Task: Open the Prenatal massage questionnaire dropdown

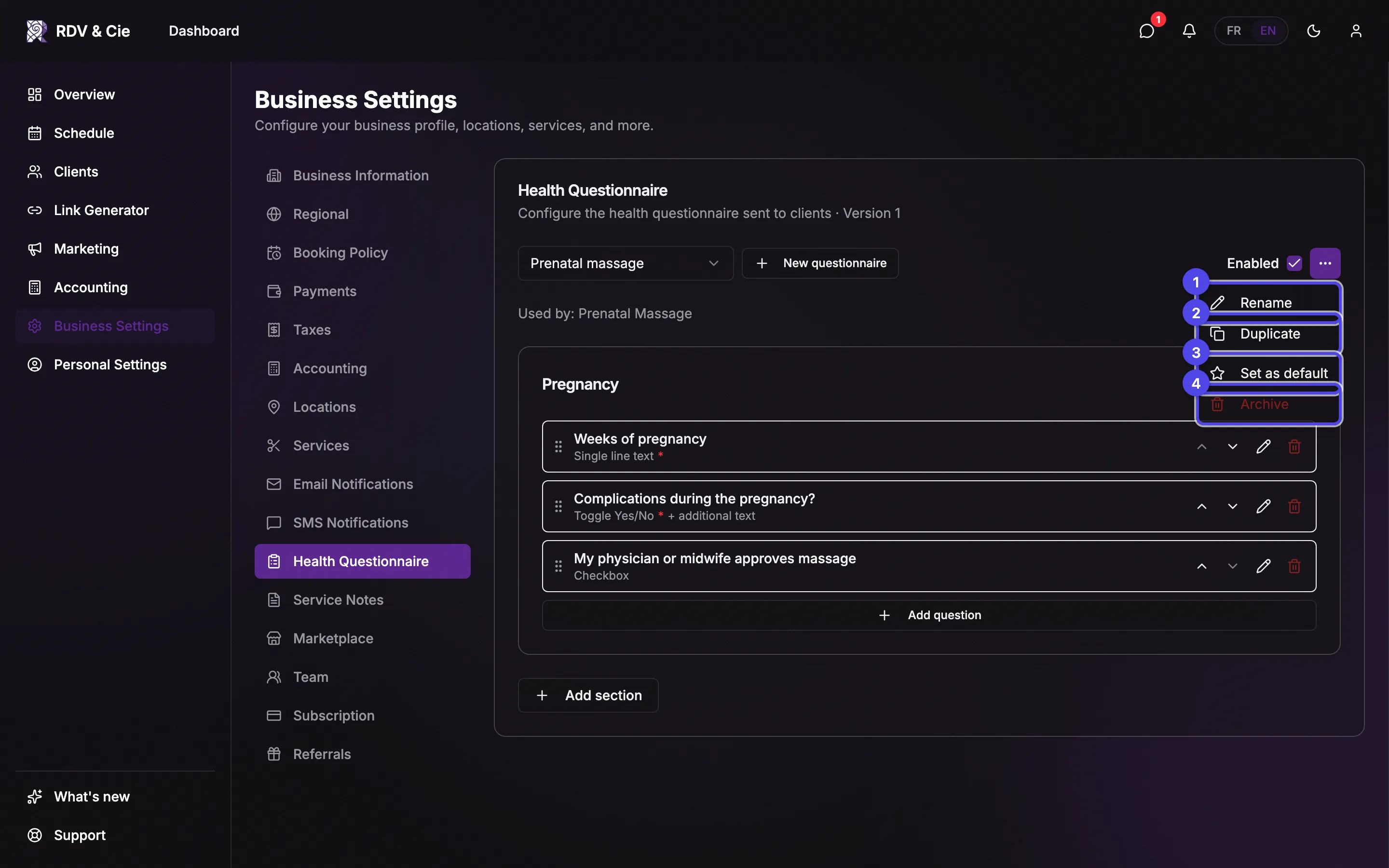Action: click(626, 263)
